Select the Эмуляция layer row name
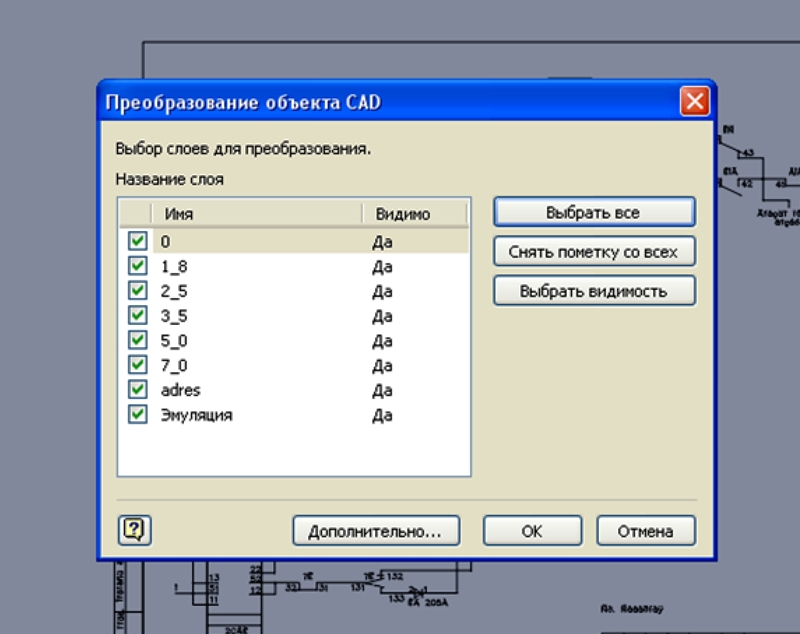Screen dimensions: 800x634 tap(196, 414)
